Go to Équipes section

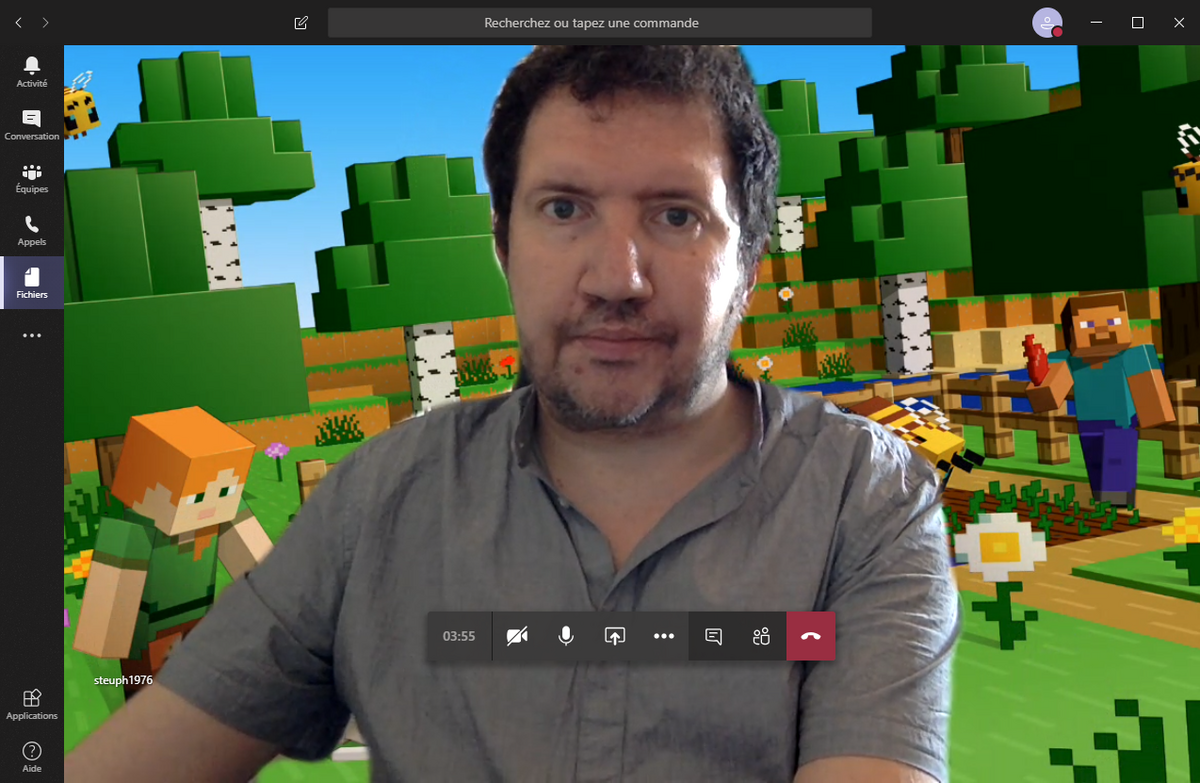pos(32,178)
